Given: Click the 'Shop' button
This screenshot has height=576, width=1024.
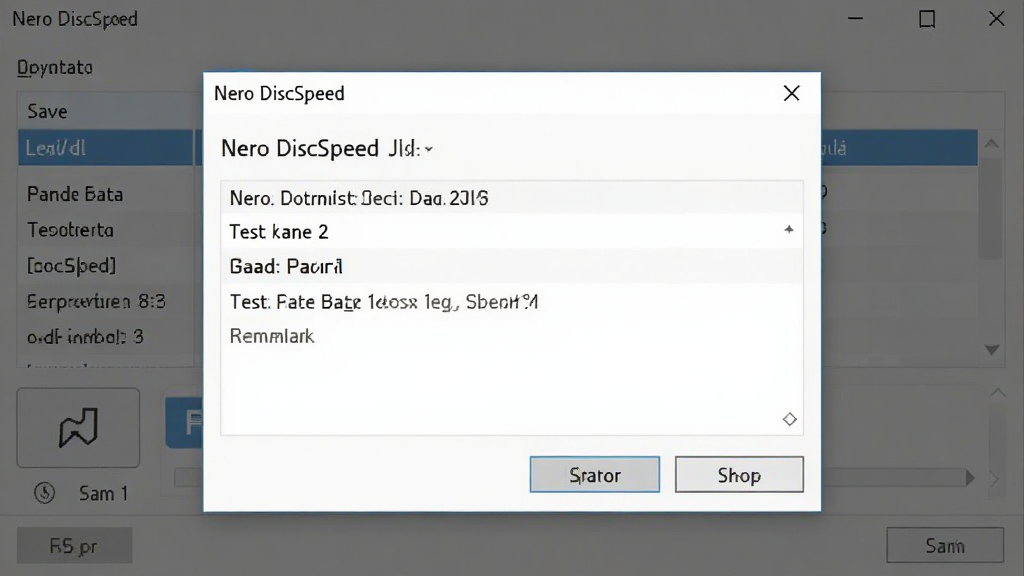Looking at the screenshot, I should [739, 475].
